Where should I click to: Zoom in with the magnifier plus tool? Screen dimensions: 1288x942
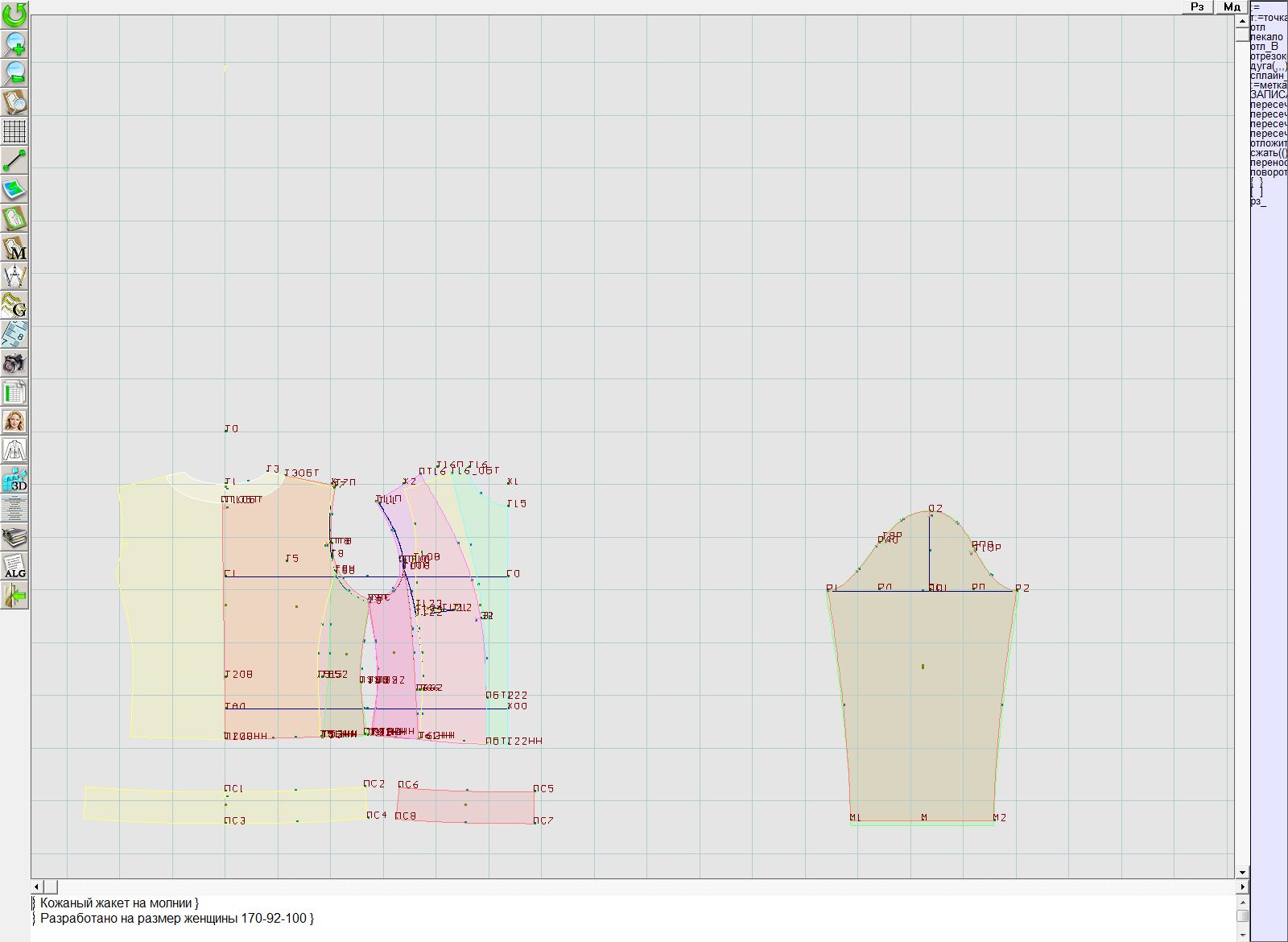14,43
